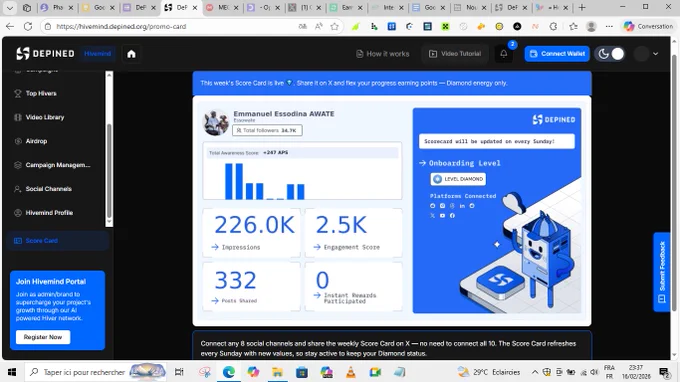Screen dimensions: 680x382
Task: Refresh the page with reload icon
Action: click(x=28, y=26)
